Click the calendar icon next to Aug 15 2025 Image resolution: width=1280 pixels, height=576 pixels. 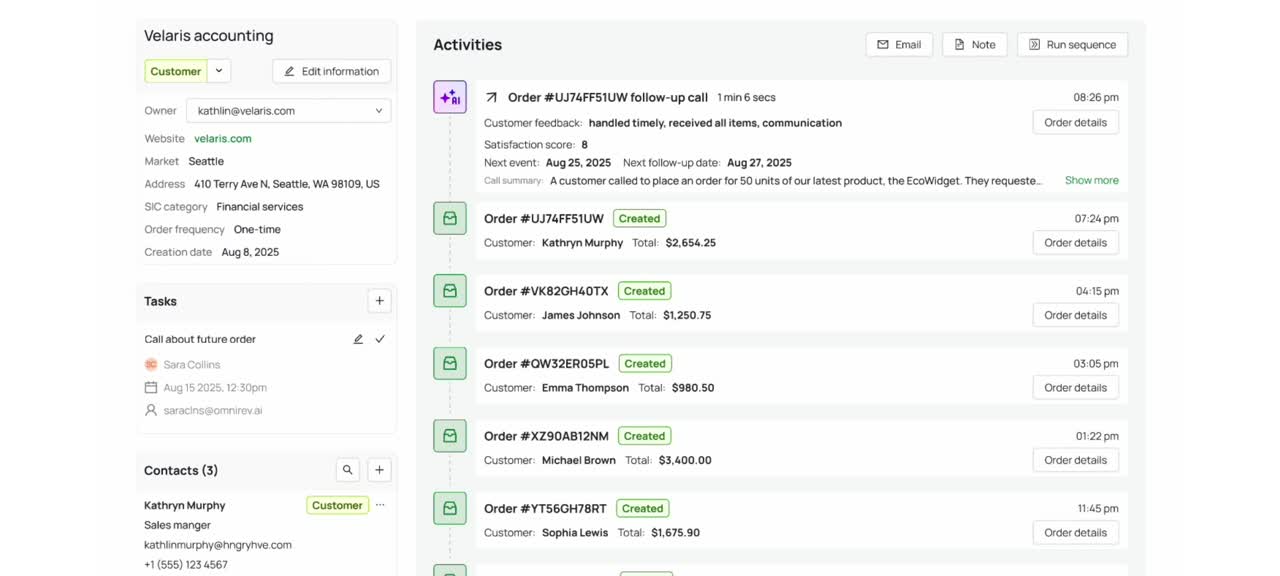pos(151,387)
